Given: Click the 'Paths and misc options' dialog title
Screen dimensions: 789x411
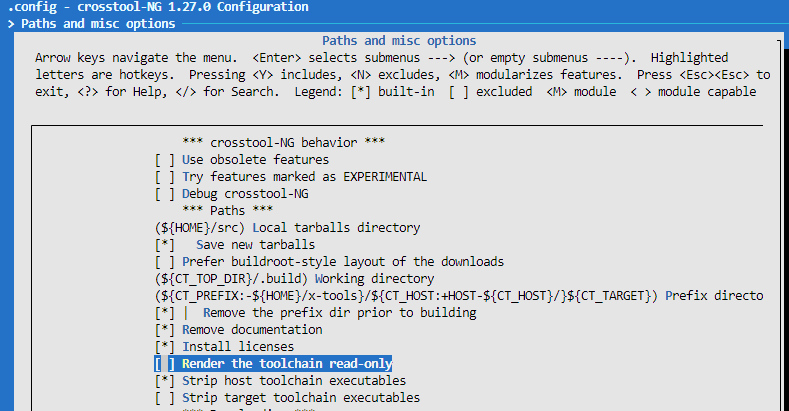Looking at the screenshot, I should pyautogui.click(x=399, y=41).
